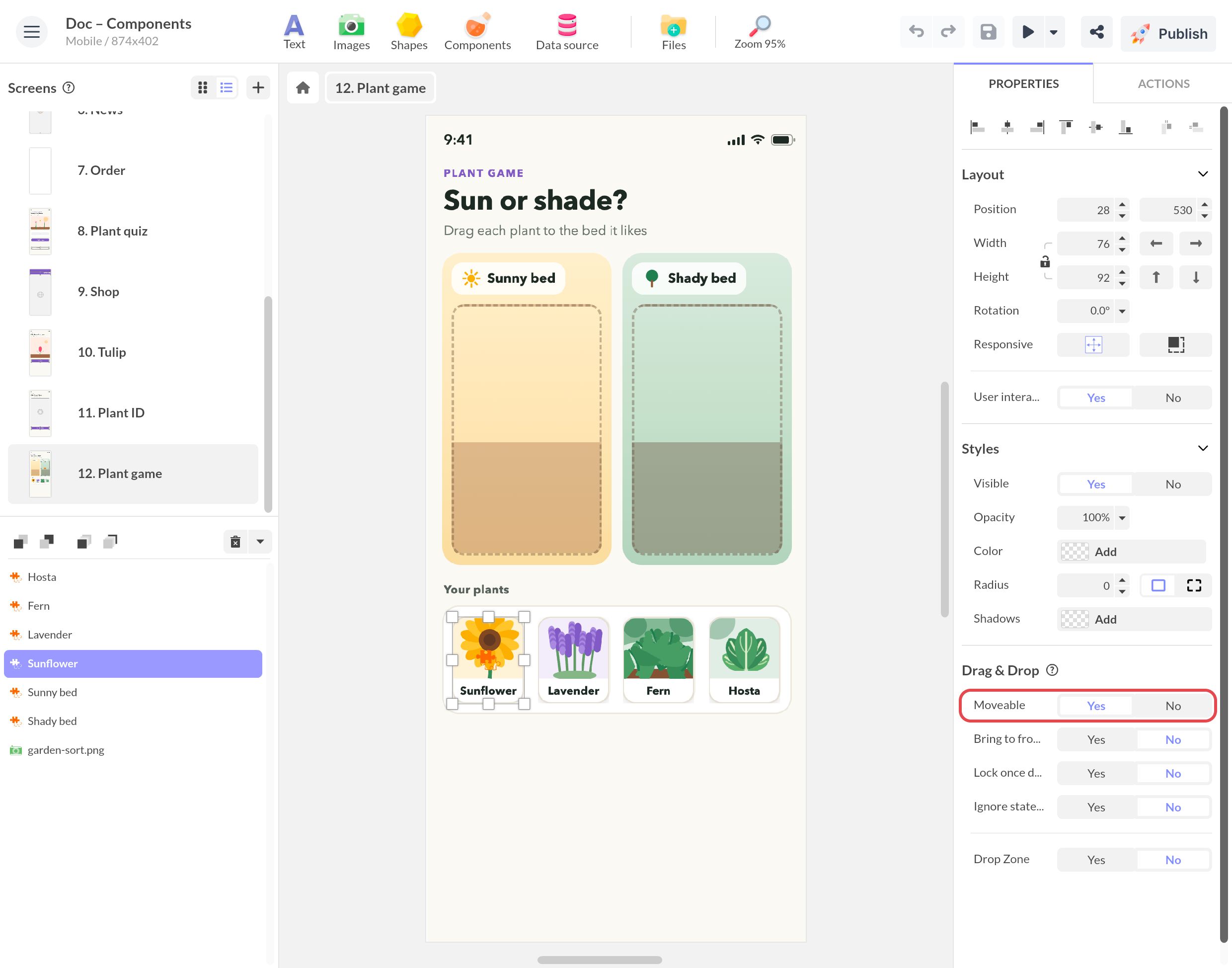Run the preview with the play button
Viewport: 1232px width, 968px height.
[1027, 32]
